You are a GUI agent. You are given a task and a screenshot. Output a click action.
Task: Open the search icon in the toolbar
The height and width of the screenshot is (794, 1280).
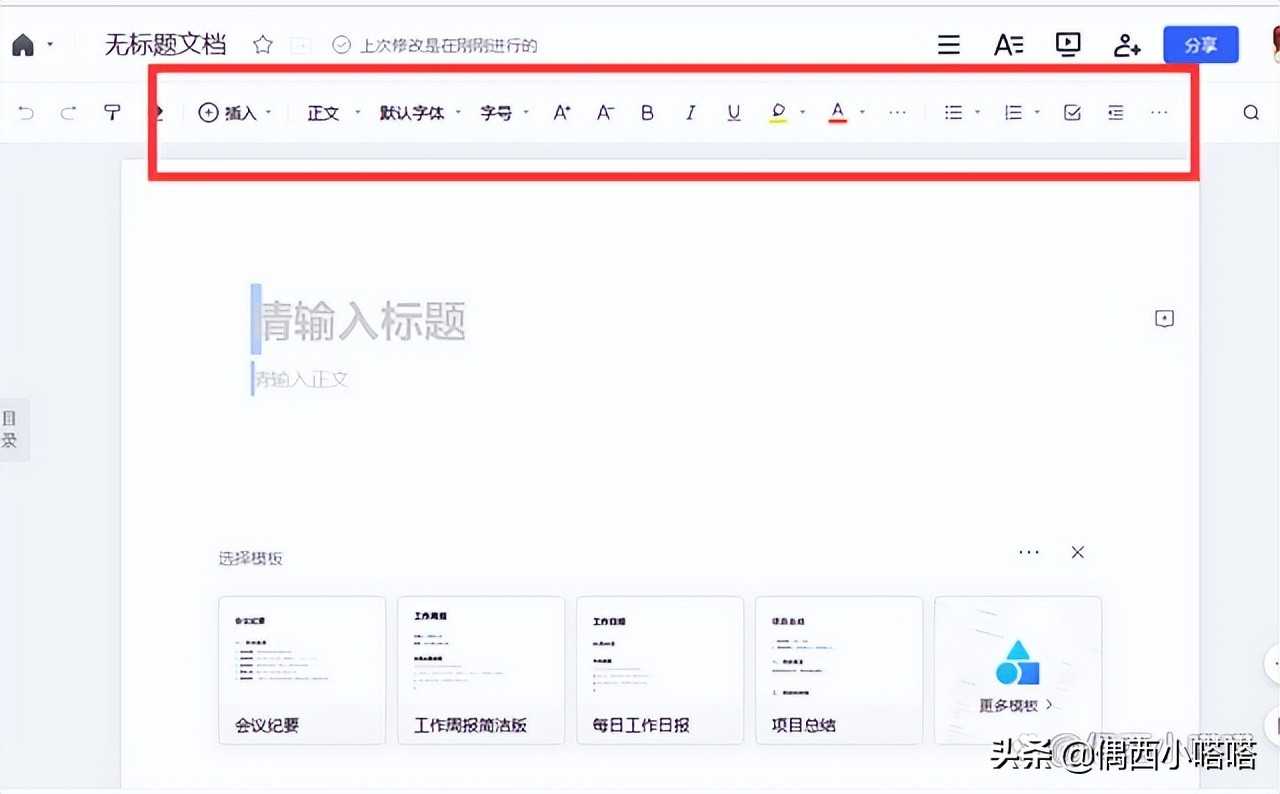1251,112
